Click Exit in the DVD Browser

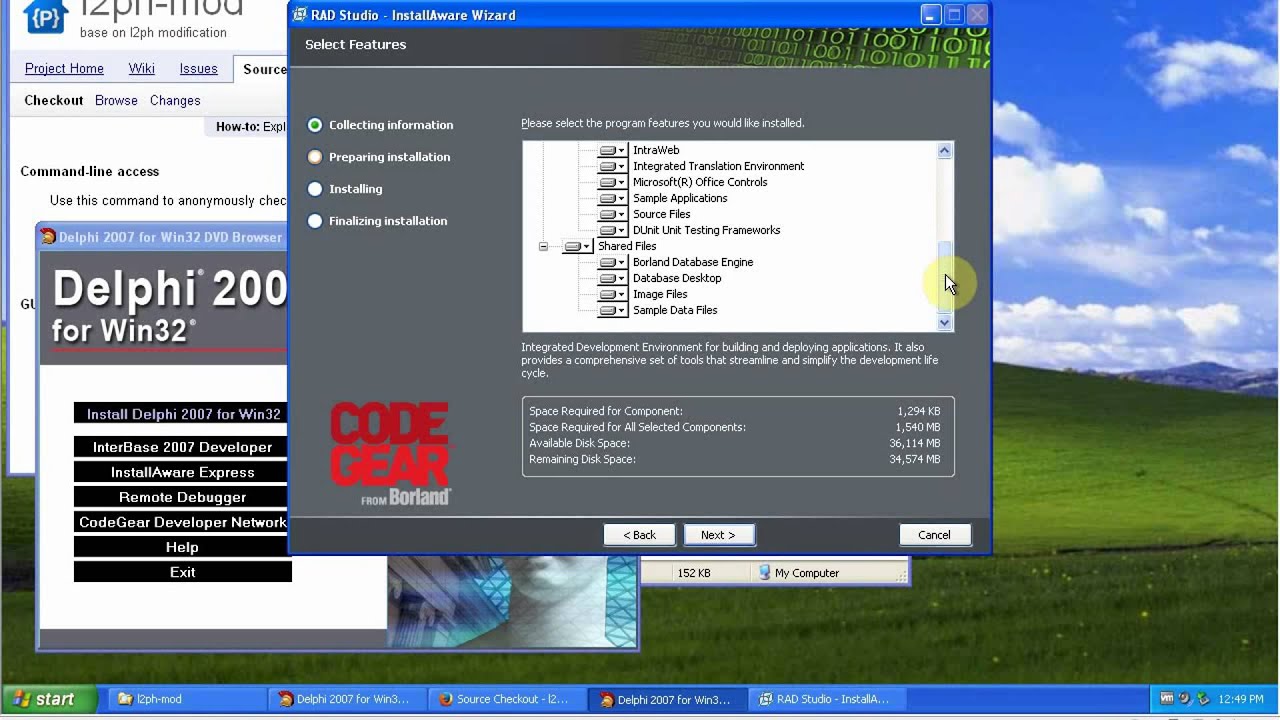pyautogui.click(x=182, y=572)
